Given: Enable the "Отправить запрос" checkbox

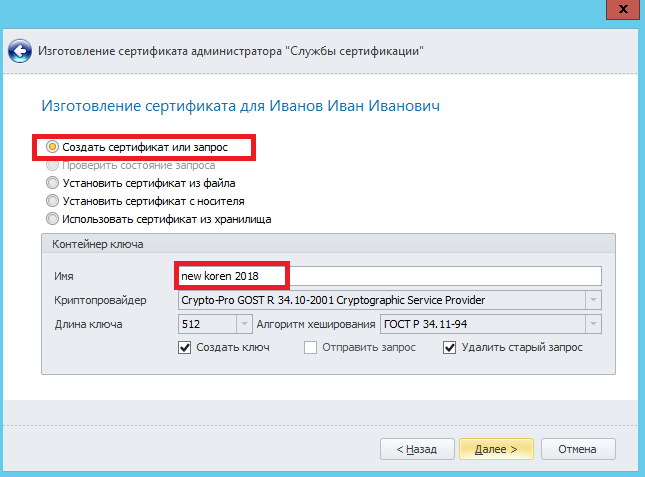Looking at the screenshot, I should coord(310,347).
